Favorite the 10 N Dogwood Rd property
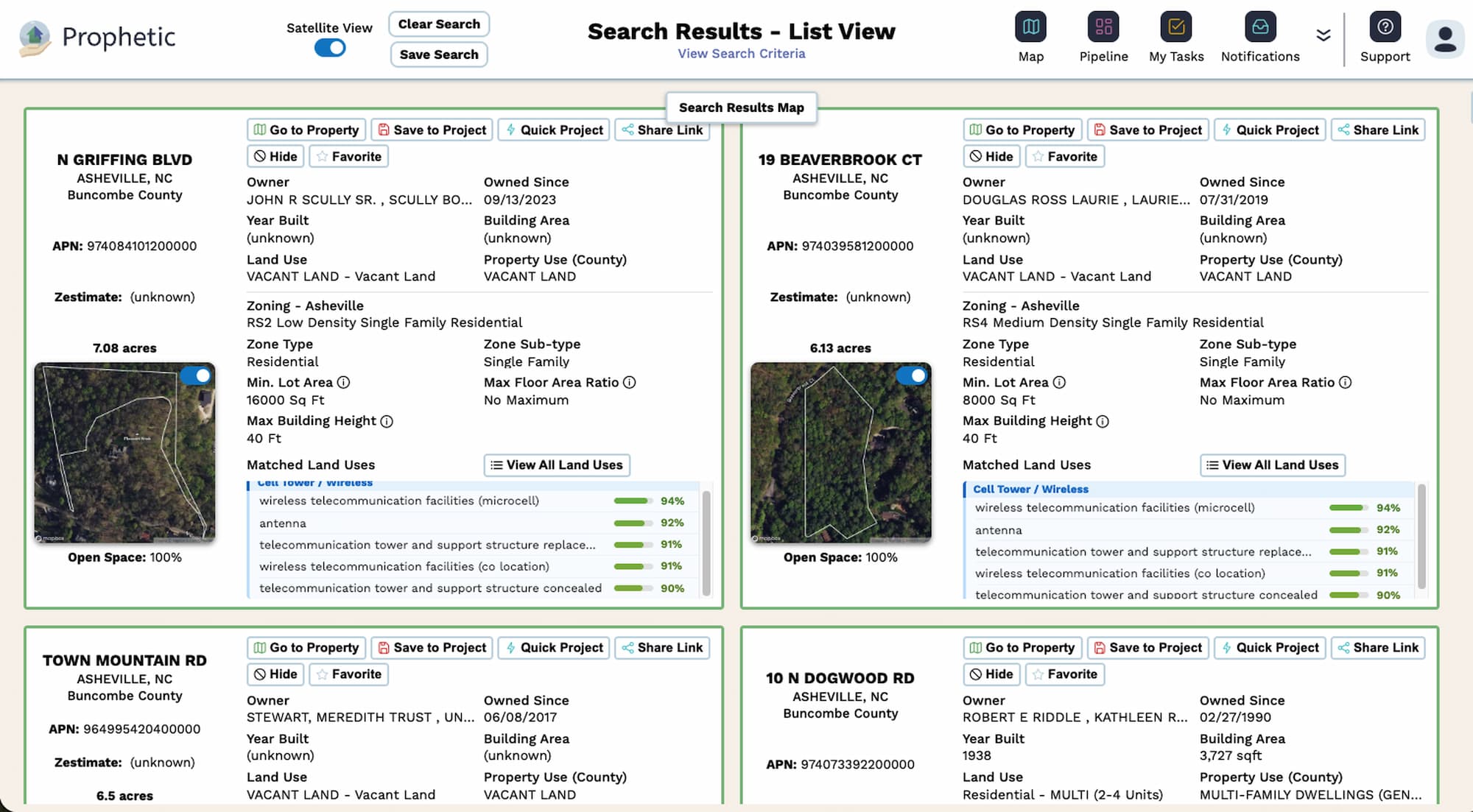The image size is (1473, 812). tap(1064, 674)
